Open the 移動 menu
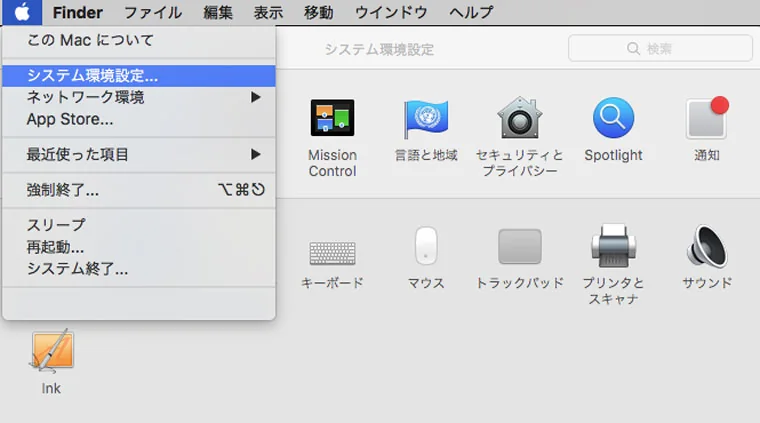This screenshot has height=423, width=760. pyautogui.click(x=319, y=12)
